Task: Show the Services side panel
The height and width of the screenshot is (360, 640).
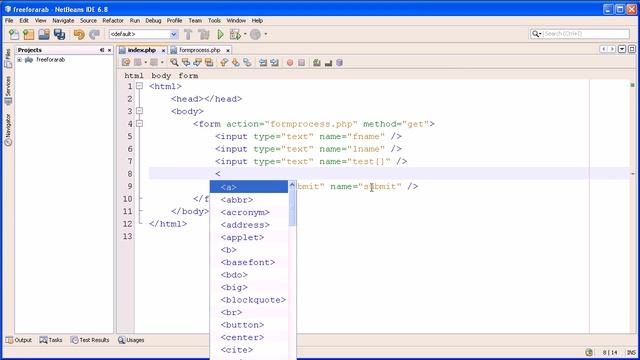Action: click(x=8, y=91)
